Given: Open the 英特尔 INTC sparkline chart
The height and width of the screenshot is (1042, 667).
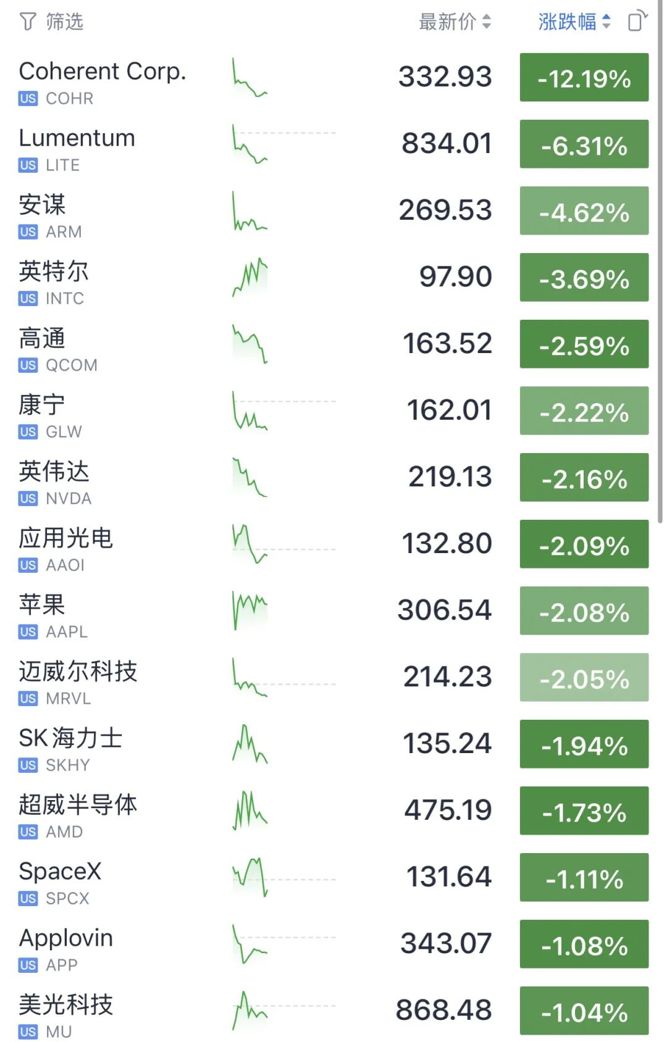Looking at the screenshot, I should [x=250, y=277].
